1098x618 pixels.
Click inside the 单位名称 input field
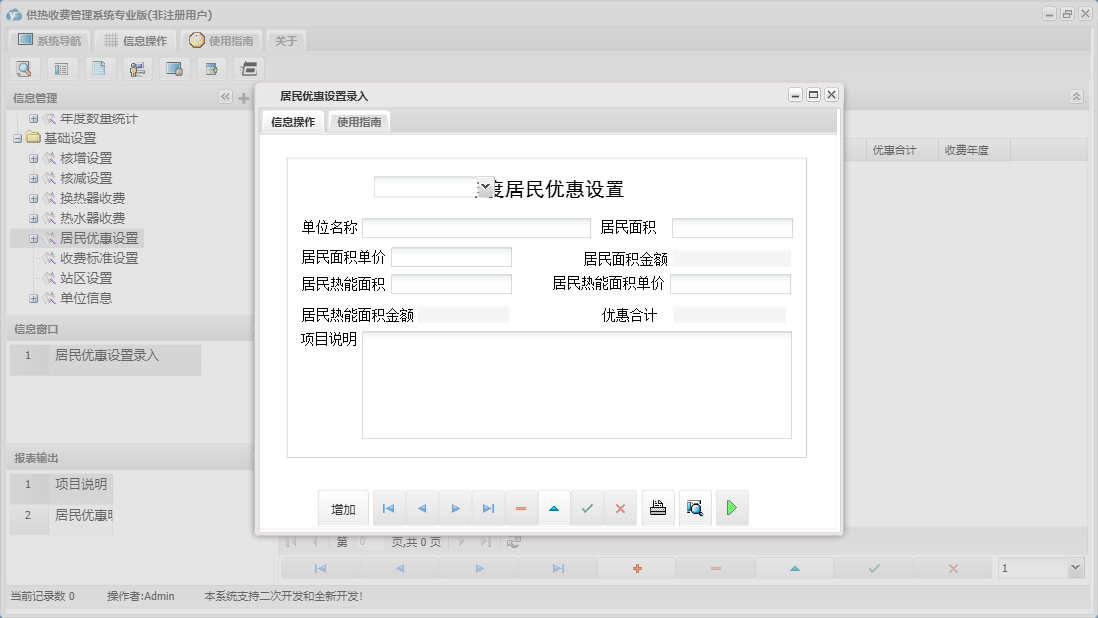477,227
